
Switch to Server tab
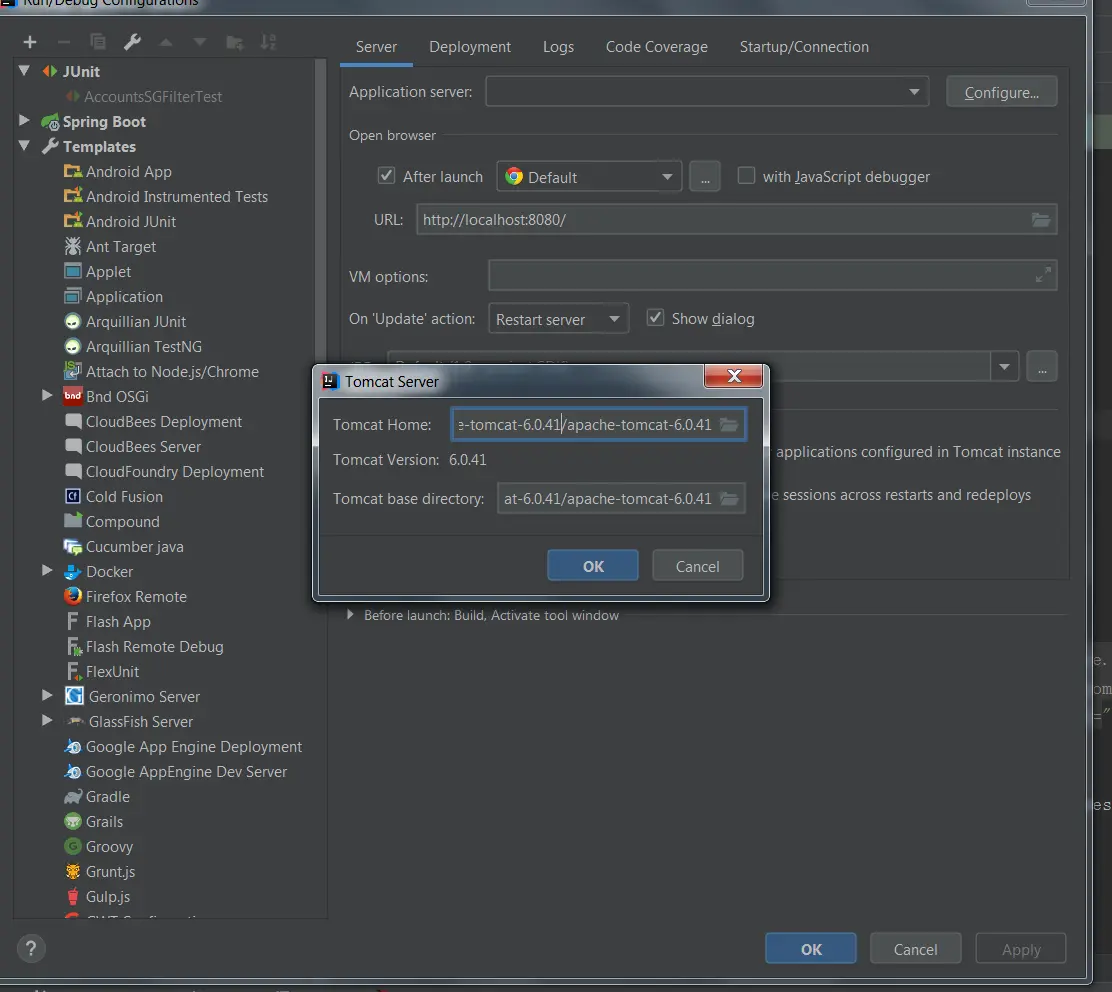coord(377,47)
